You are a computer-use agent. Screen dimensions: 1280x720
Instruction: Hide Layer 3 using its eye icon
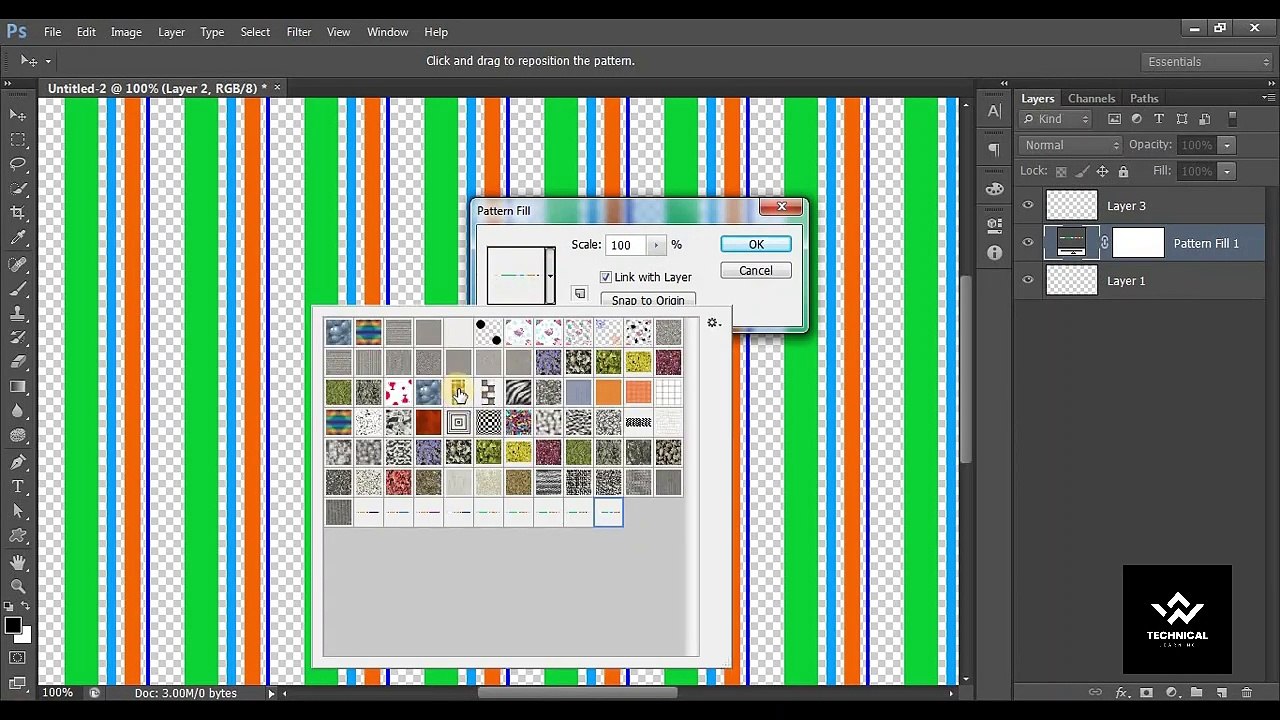(1028, 205)
